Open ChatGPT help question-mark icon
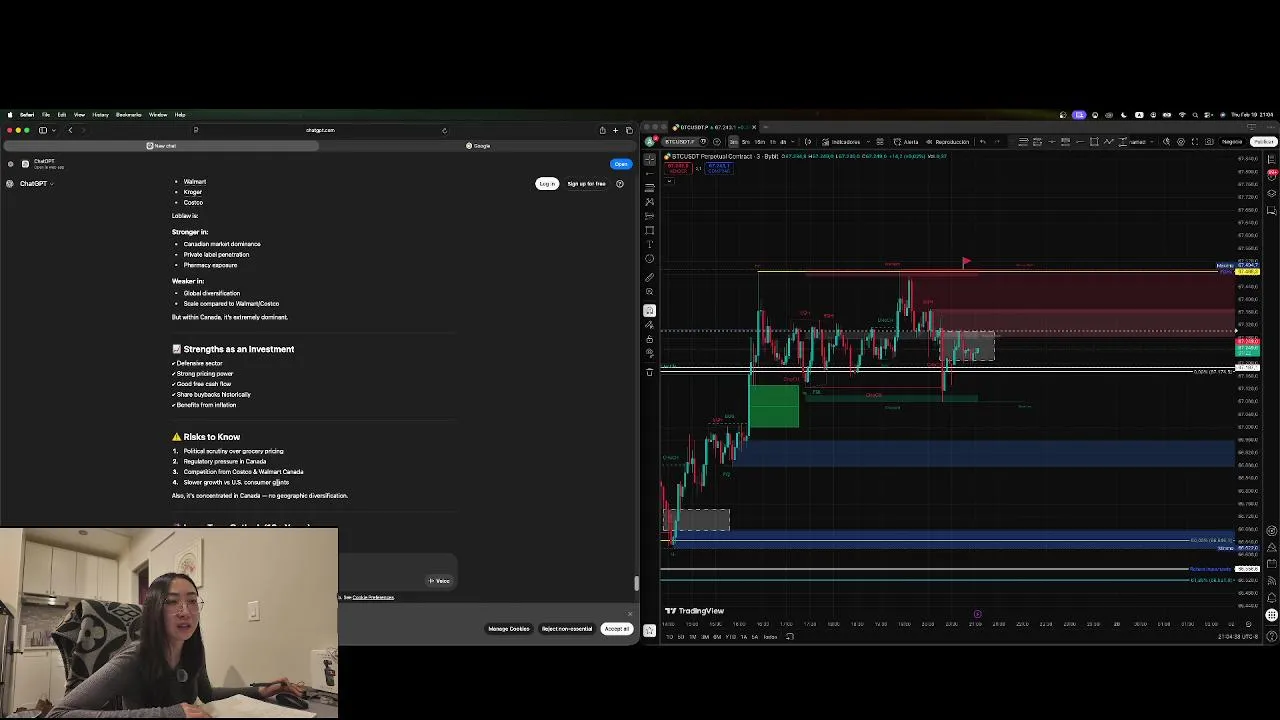The height and width of the screenshot is (720, 1280). pyautogui.click(x=620, y=184)
